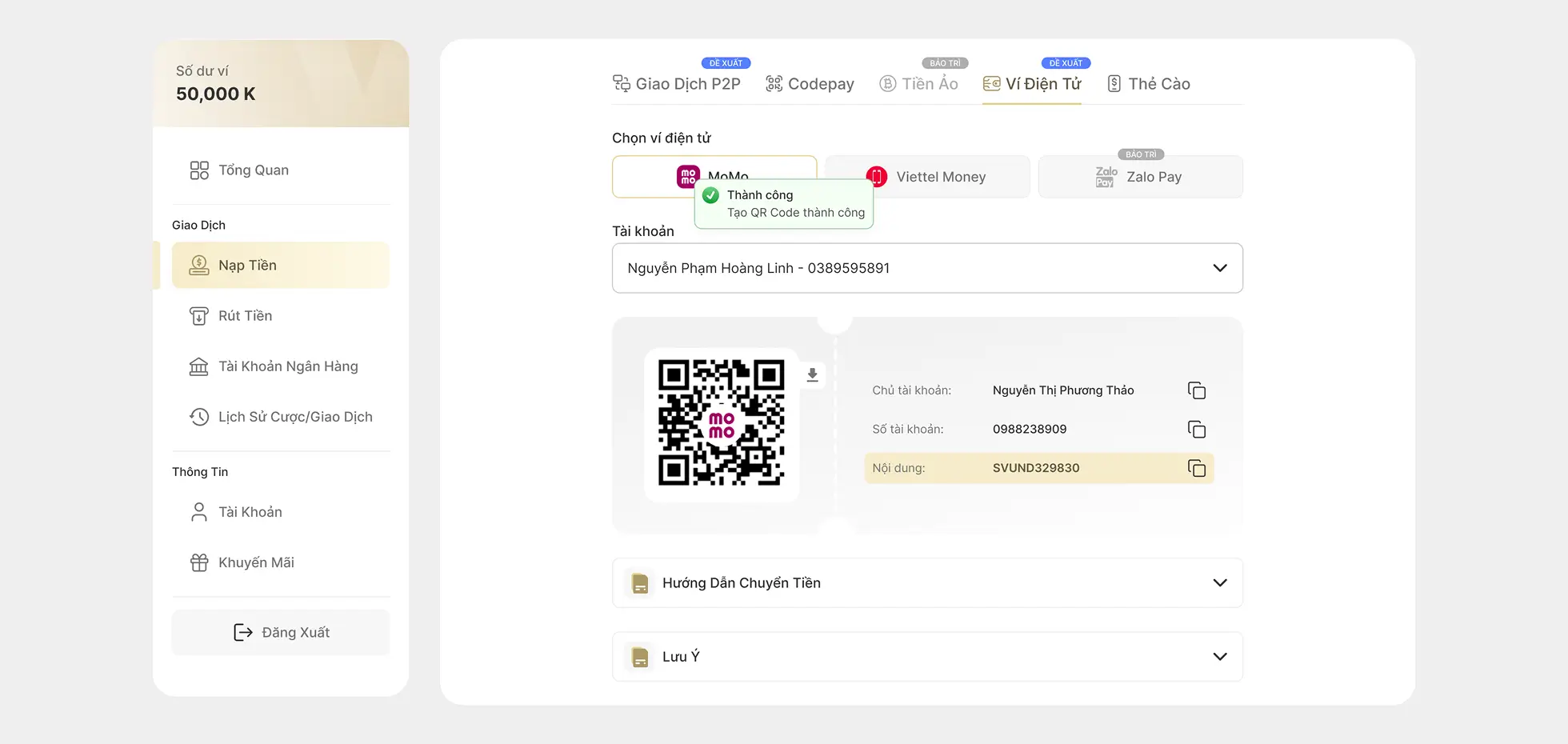Viewport: 1568px width, 744px height.
Task: Click the Rút Tiền withdraw icon
Action: [x=199, y=316]
